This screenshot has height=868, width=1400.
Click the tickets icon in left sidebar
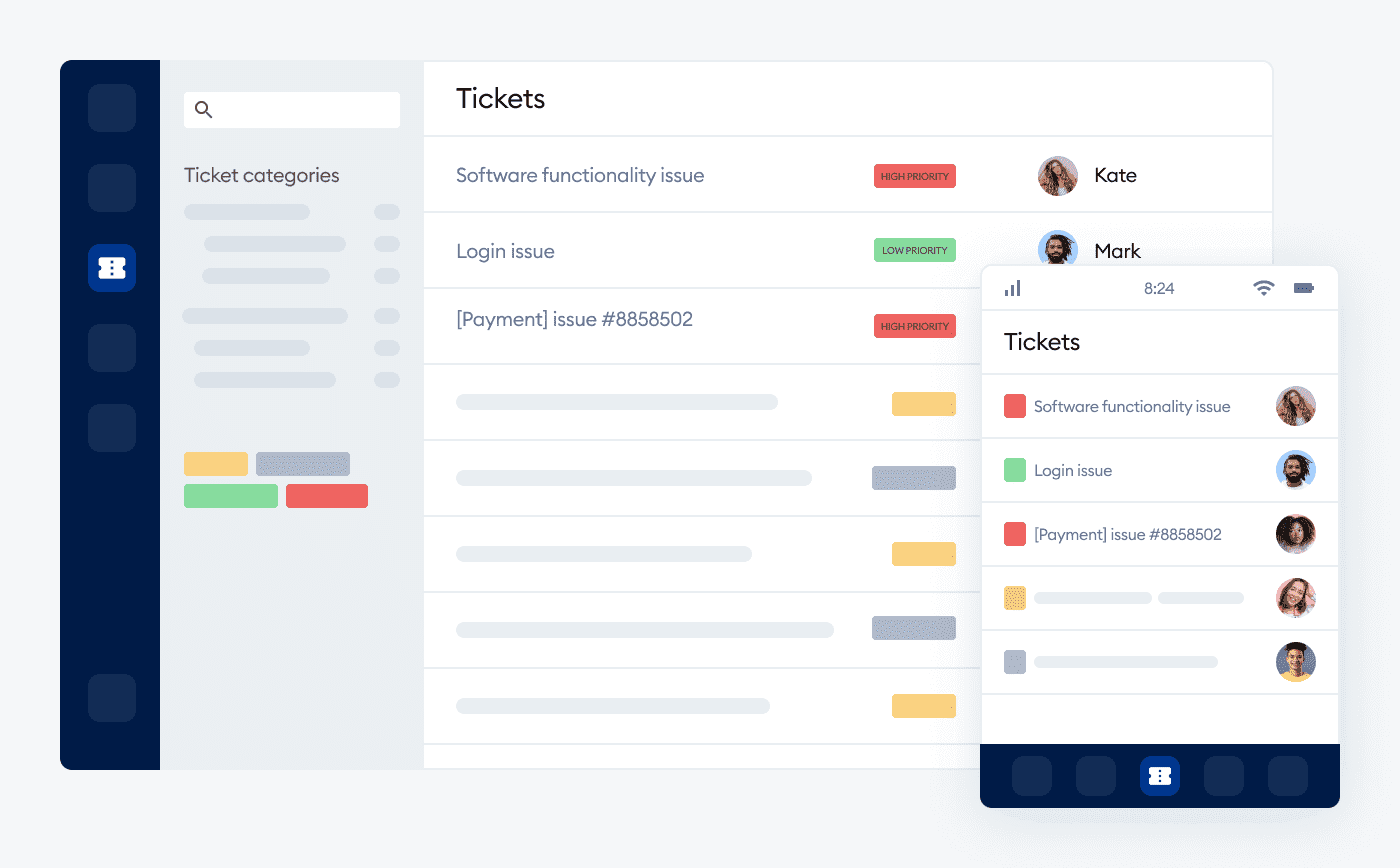[x=112, y=268]
